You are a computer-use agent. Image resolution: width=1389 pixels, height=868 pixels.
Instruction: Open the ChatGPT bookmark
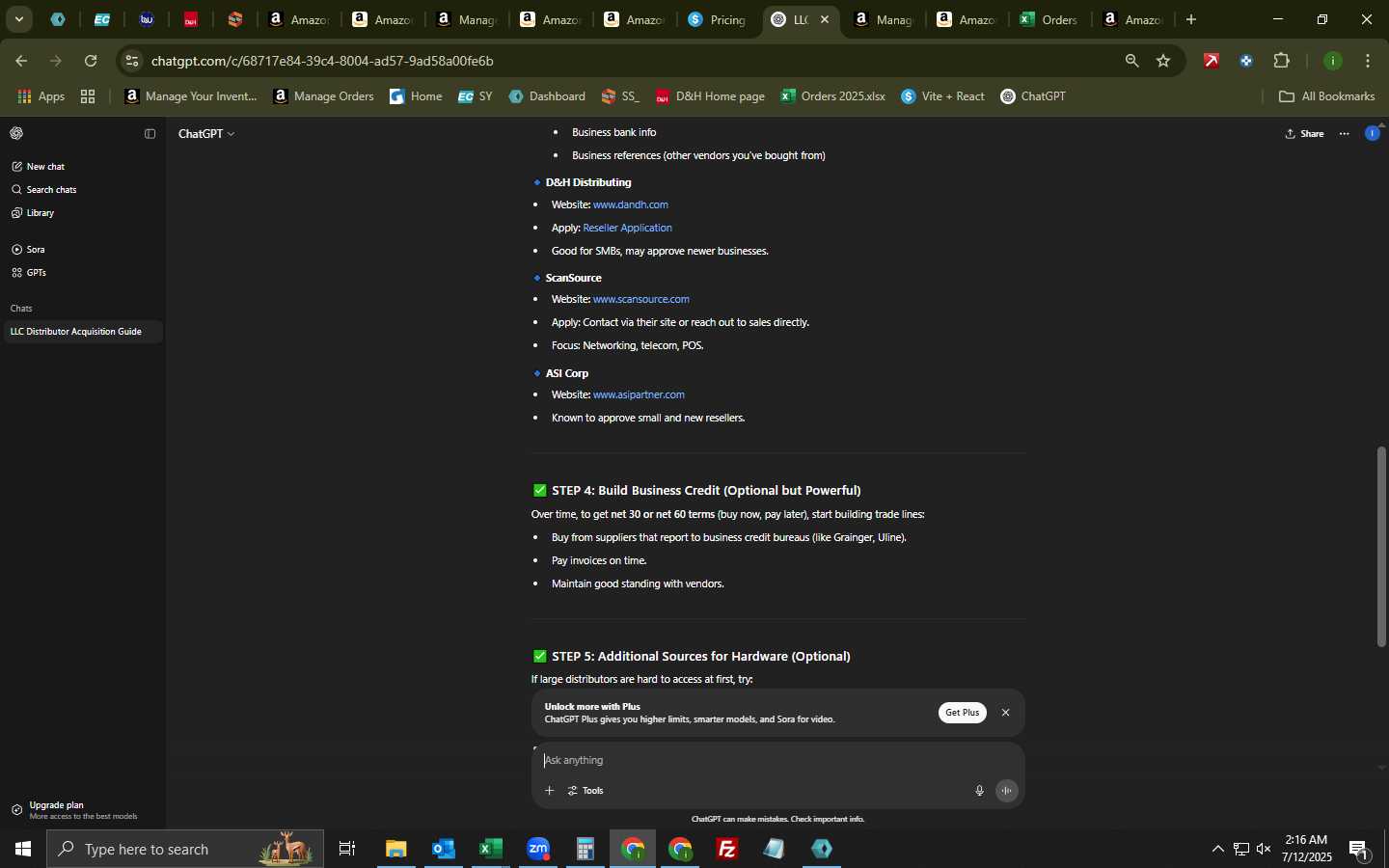point(1033,96)
